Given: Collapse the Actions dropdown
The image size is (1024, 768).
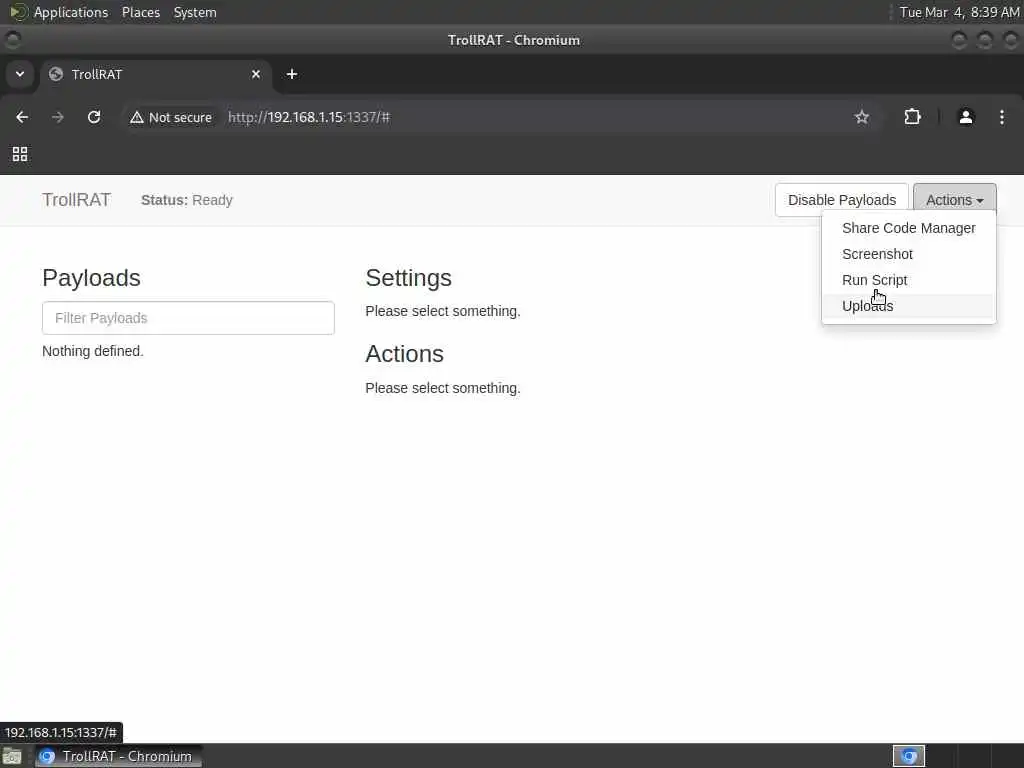Looking at the screenshot, I should click(x=954, y=200).
